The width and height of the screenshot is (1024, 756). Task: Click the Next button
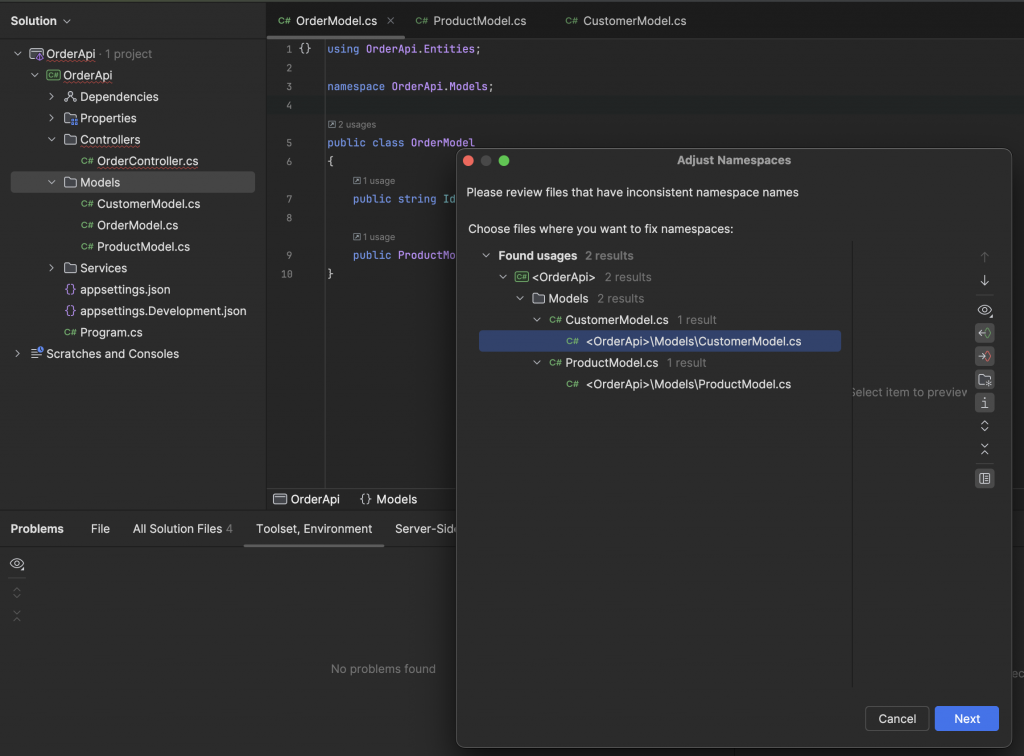(966, 718)
